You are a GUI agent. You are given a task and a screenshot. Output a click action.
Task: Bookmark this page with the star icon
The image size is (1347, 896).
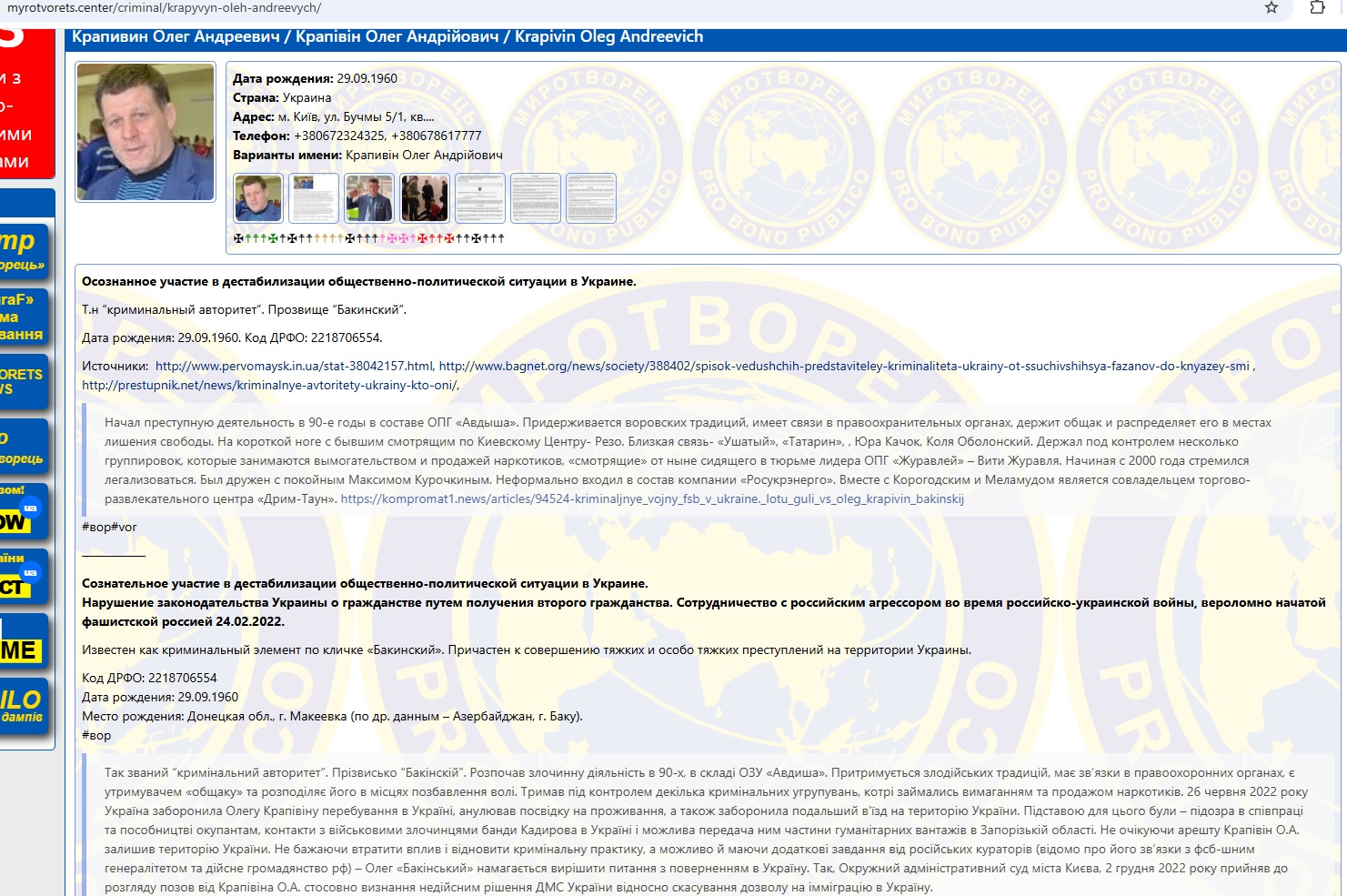[1272, 8]
